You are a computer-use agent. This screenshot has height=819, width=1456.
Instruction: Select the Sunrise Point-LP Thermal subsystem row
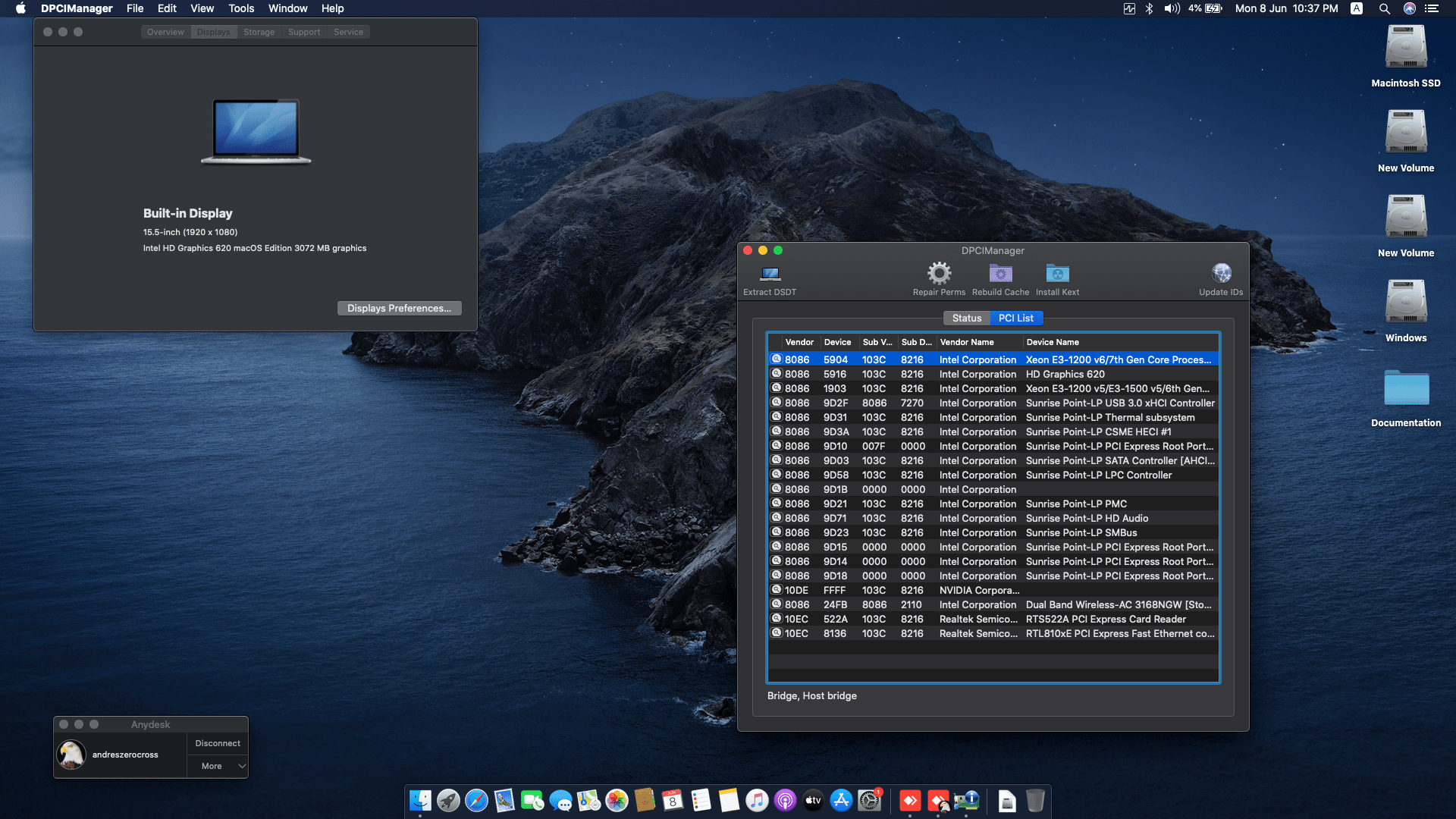[993, 417]
